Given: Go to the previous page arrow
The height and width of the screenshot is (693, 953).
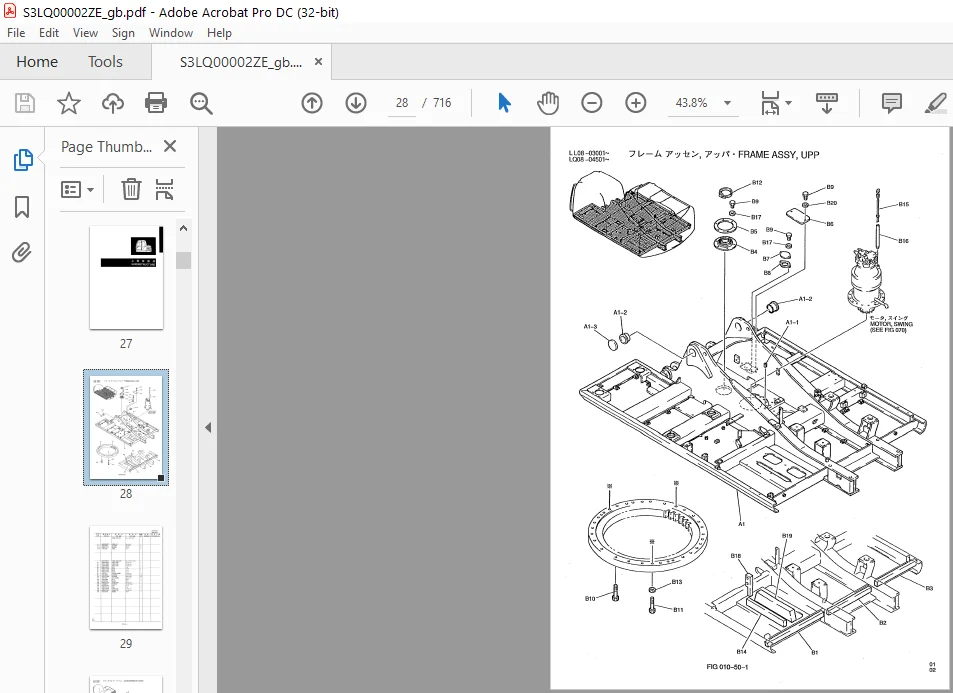Looking at the screenshot, I should point(312,103).
